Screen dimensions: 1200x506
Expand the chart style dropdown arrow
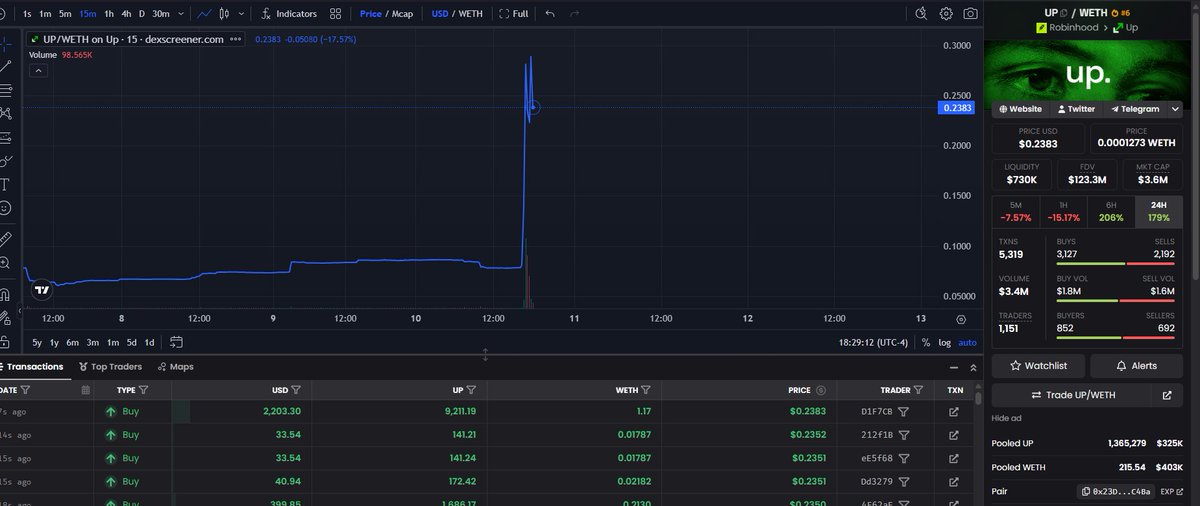[240, 14]
